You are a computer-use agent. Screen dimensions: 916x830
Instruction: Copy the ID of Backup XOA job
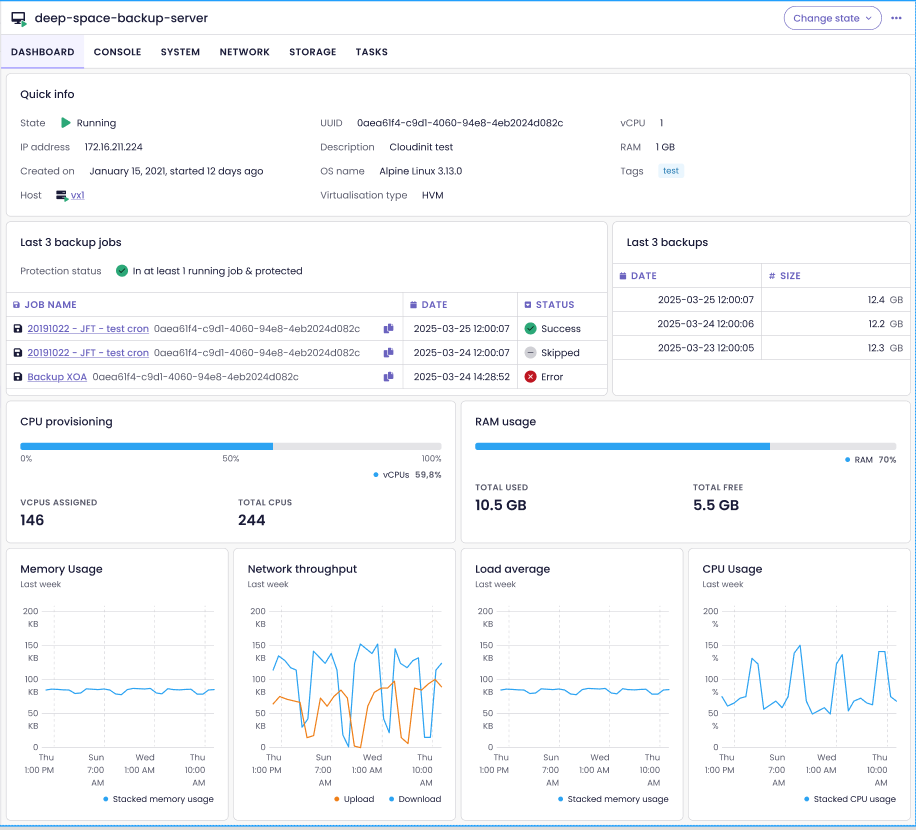pos(388,377)
